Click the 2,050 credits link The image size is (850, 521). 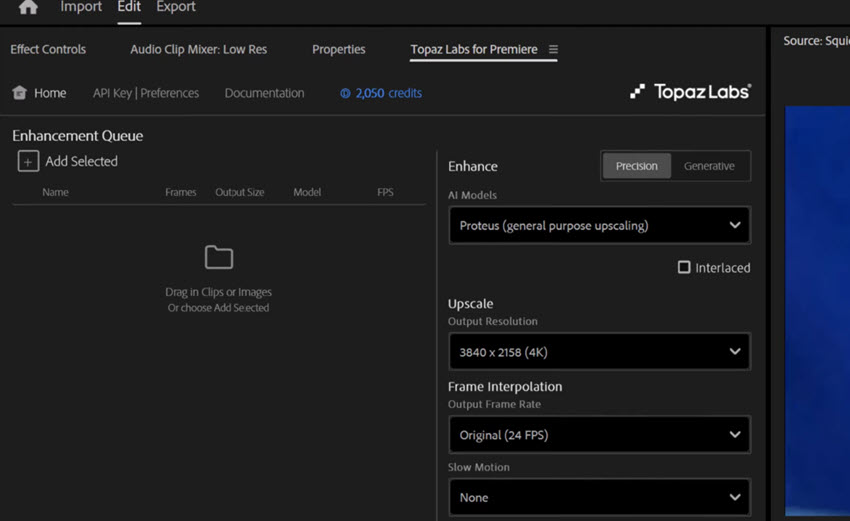(x=388, y=93)
